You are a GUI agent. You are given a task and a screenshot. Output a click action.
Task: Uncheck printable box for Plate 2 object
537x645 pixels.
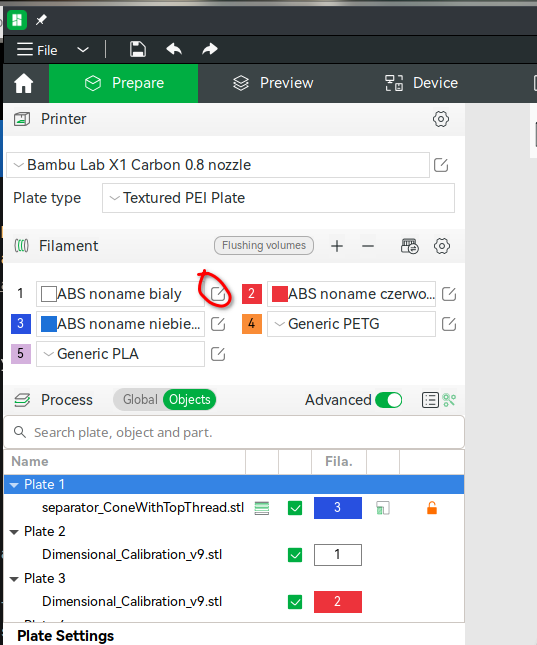click(295, 555)
